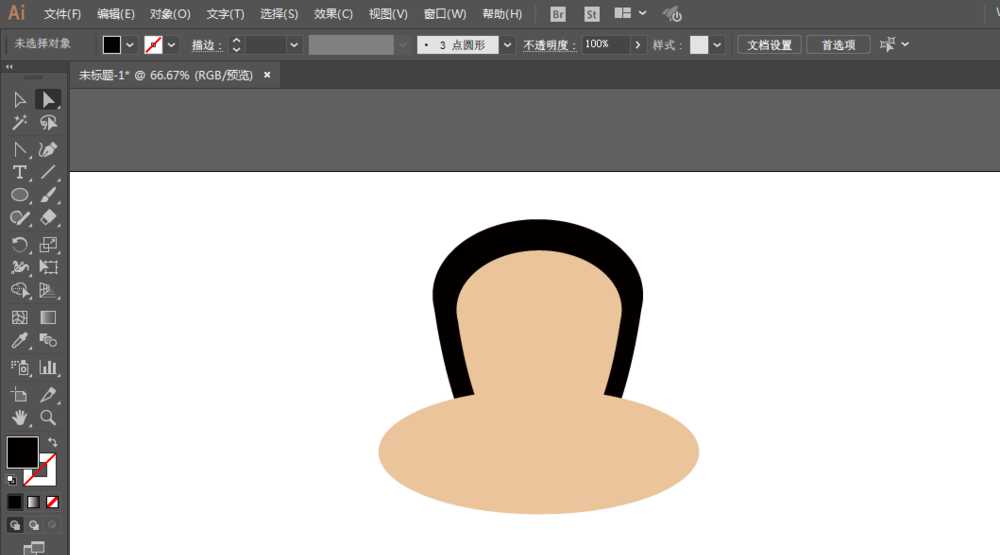This screenshot has height=555, width=1000.
Task: Click the large black fill color swatch
Action: [22, 452]
